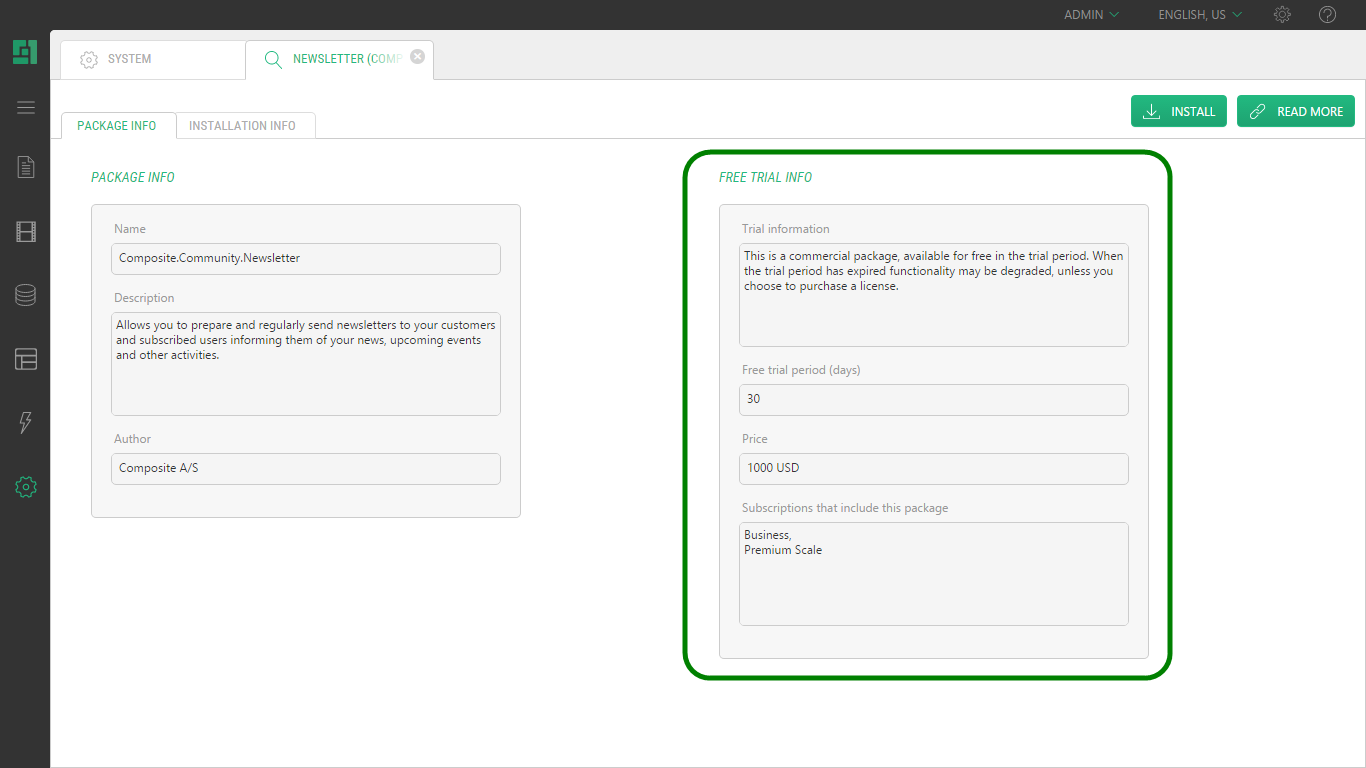
Task: Switch to the SYSTEM tab
Action: [x=152, y=59]
